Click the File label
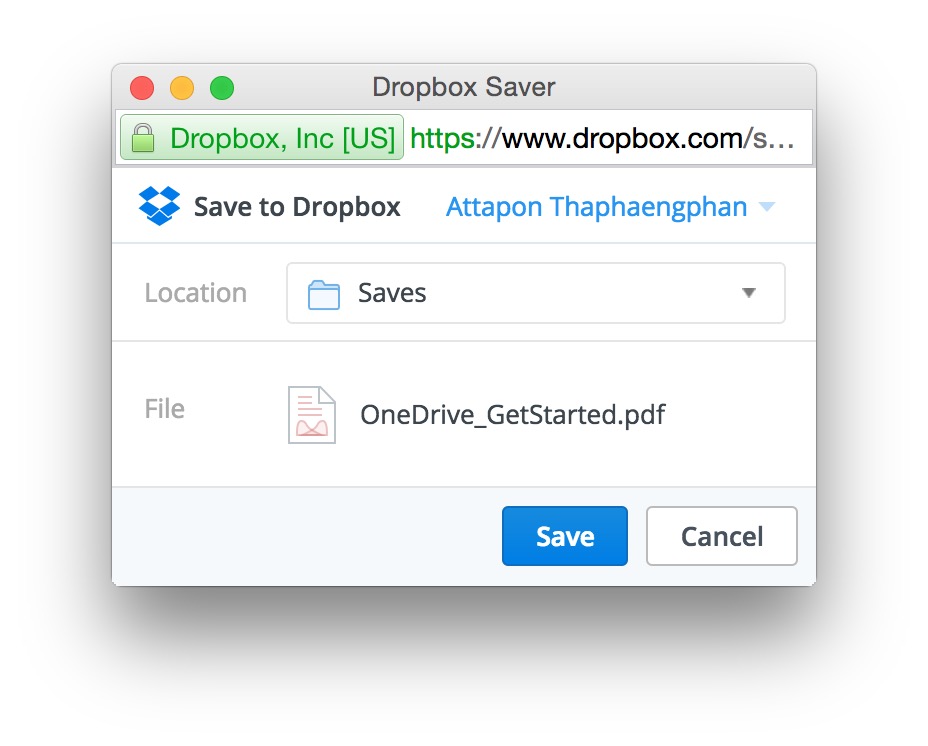Screen dimensions: 928x746 coord(165,409)
